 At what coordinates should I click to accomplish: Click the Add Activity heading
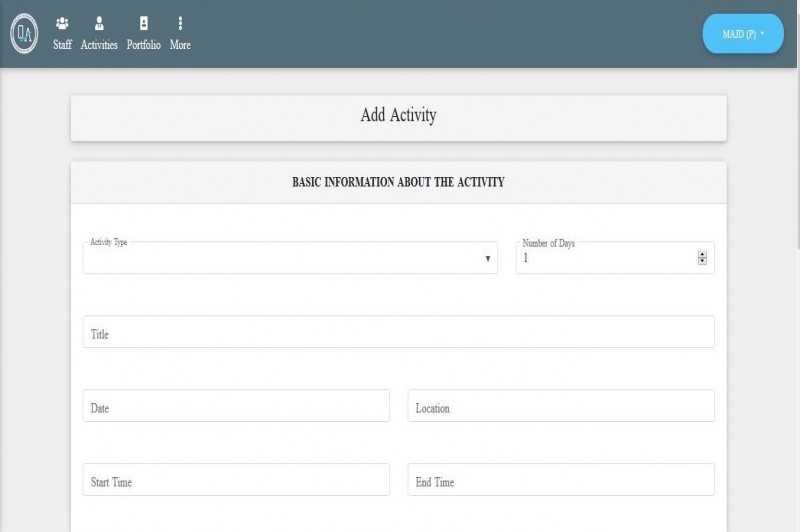tap(398, 116)
